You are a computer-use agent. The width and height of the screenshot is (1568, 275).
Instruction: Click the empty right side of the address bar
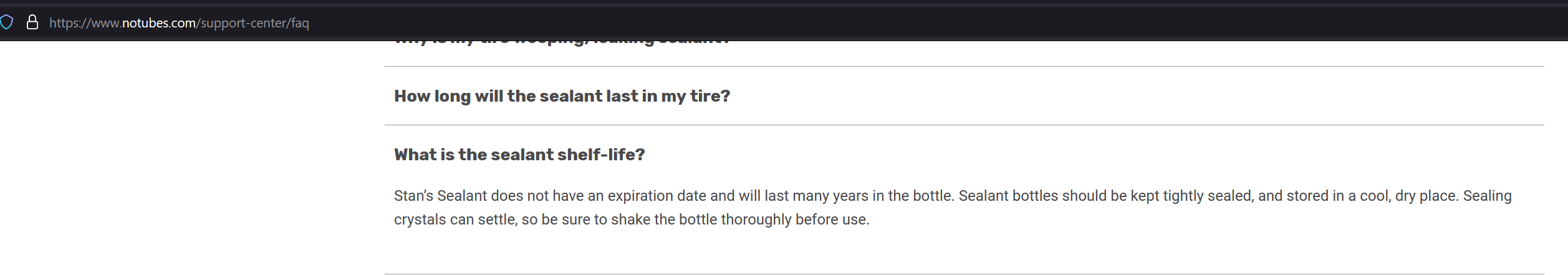pos(1122,23)
